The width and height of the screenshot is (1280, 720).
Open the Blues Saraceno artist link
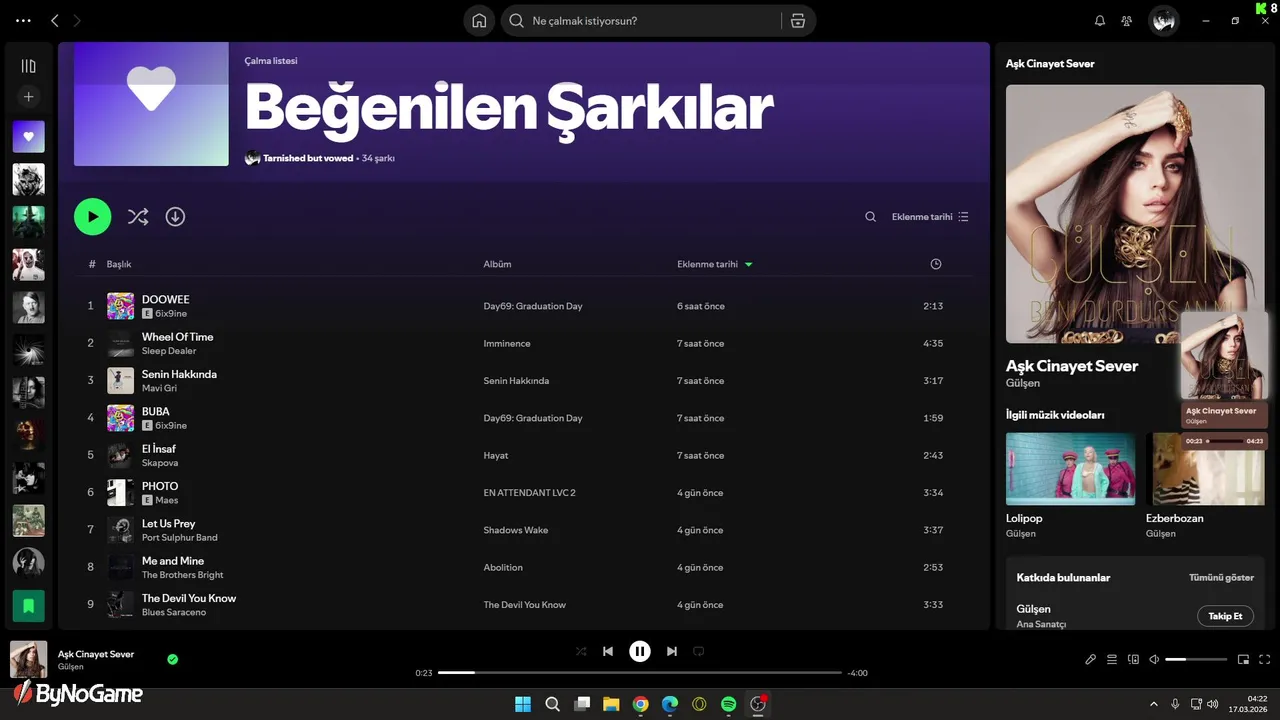pos(174,612)
